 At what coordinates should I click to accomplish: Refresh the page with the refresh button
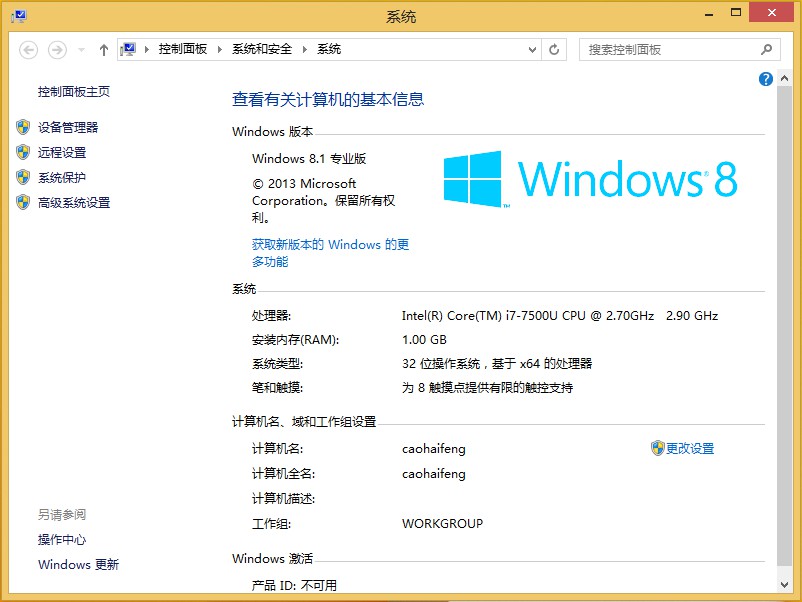tap(554, 50)
